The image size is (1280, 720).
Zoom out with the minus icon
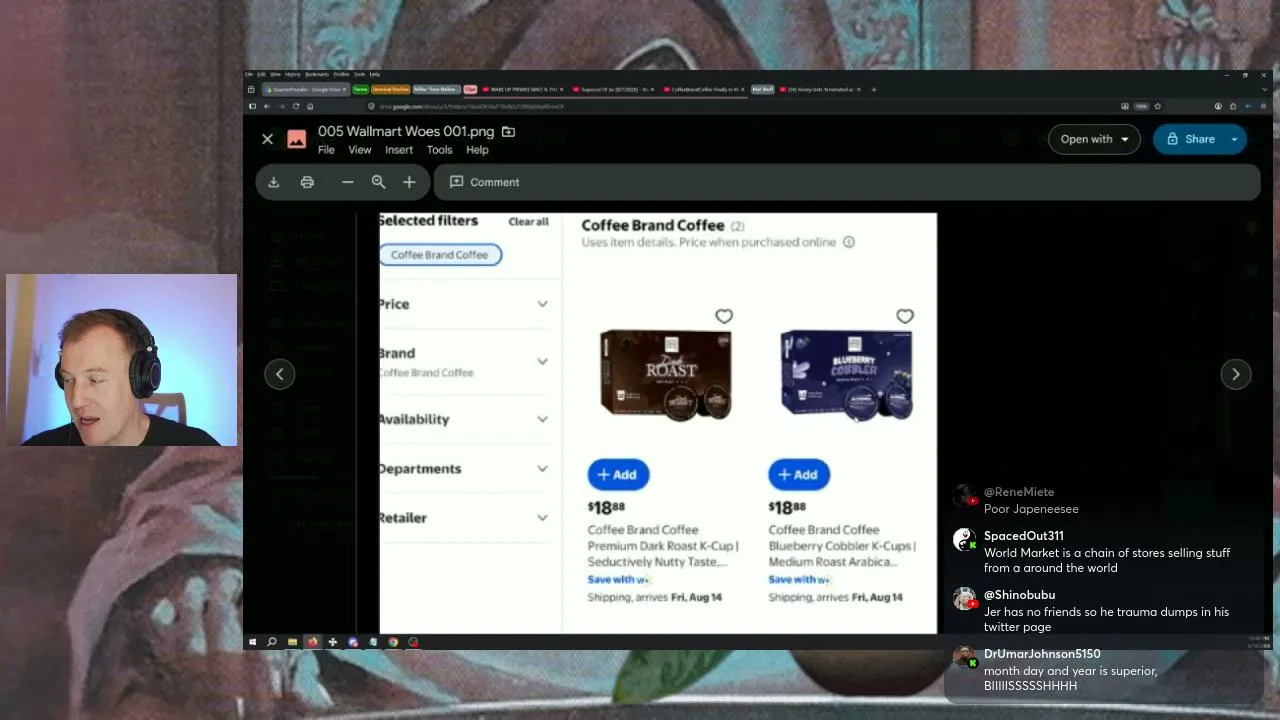point(347,182)
